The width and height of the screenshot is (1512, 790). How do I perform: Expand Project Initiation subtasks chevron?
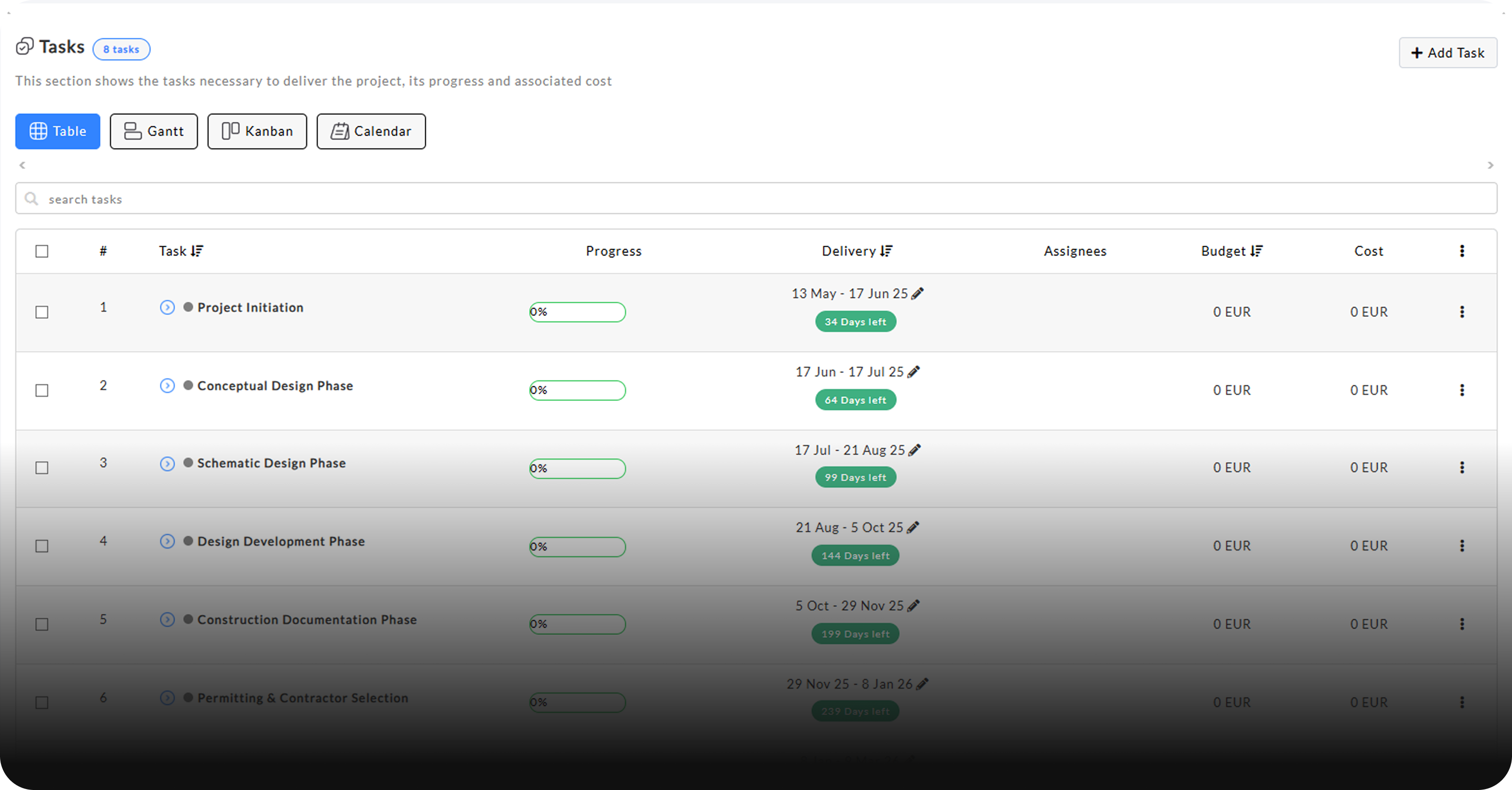coord(167,307)
